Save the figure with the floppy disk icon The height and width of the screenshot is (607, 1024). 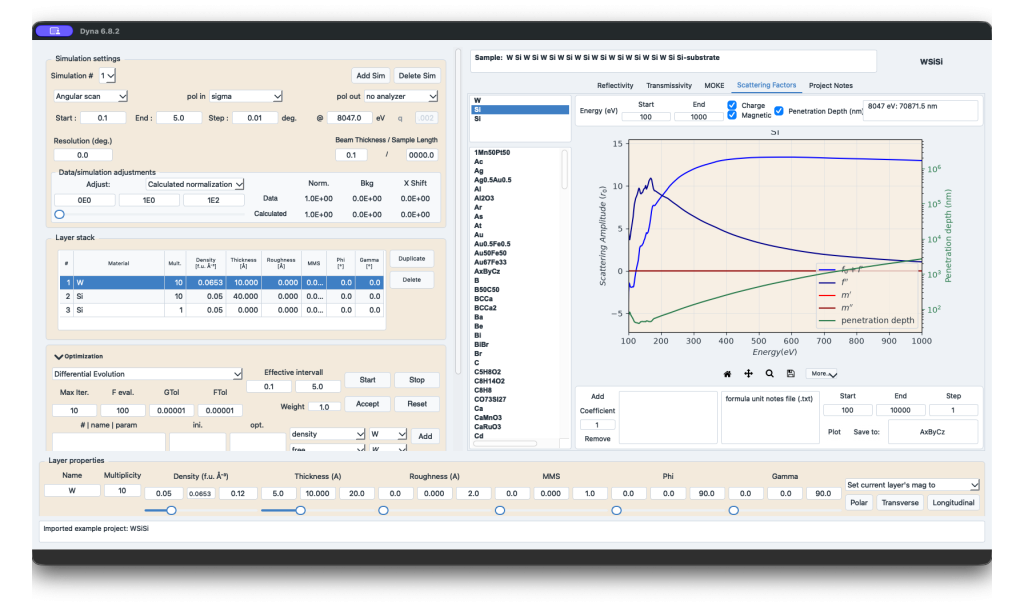tap(790, 374)
